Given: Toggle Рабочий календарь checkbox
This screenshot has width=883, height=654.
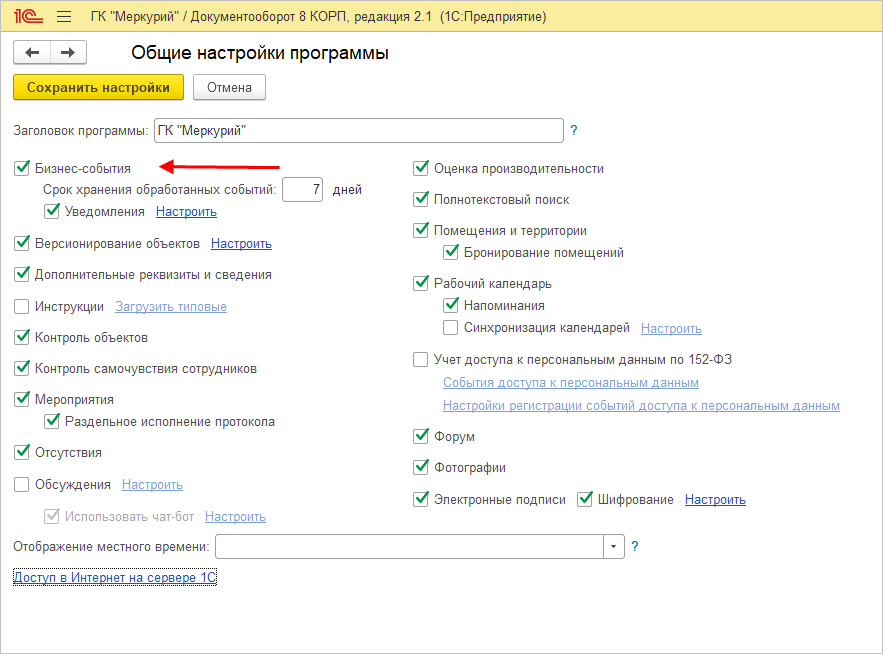Looking at the screenshot, I should (421, 283).
